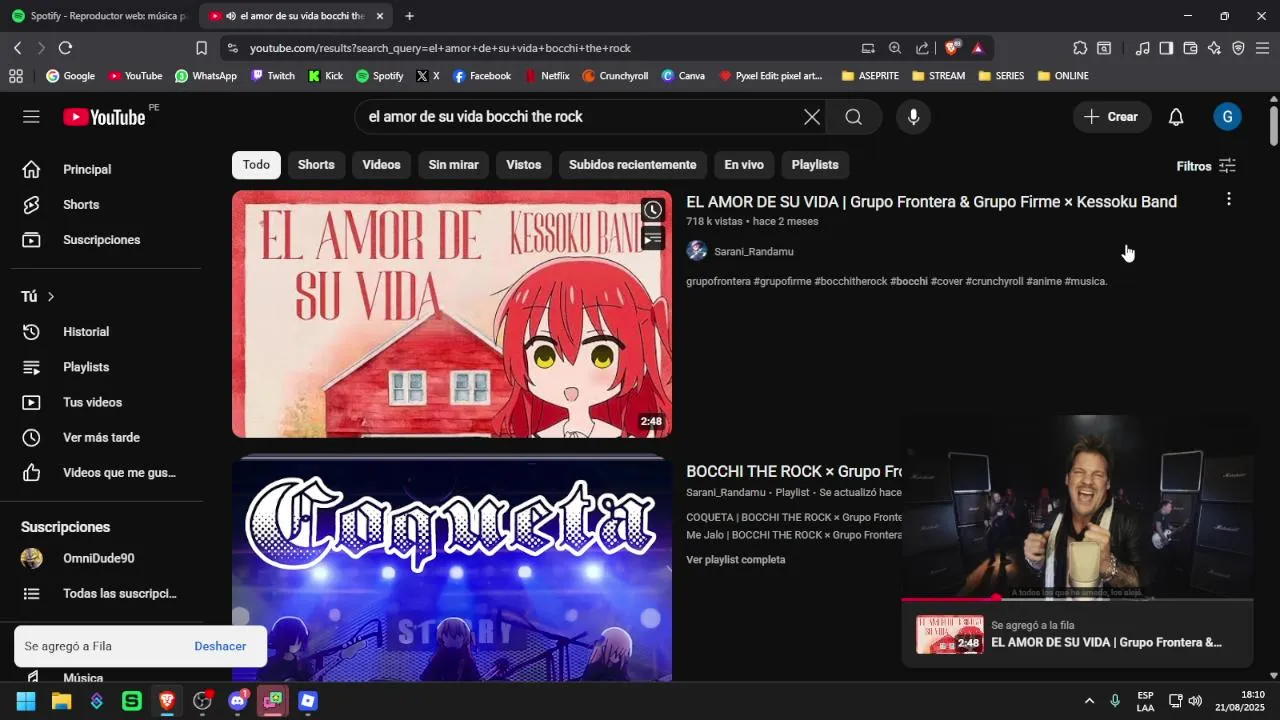Switch to the Spotify browser tab
The image size is (1280, 720).
click(x=98, y=16)
